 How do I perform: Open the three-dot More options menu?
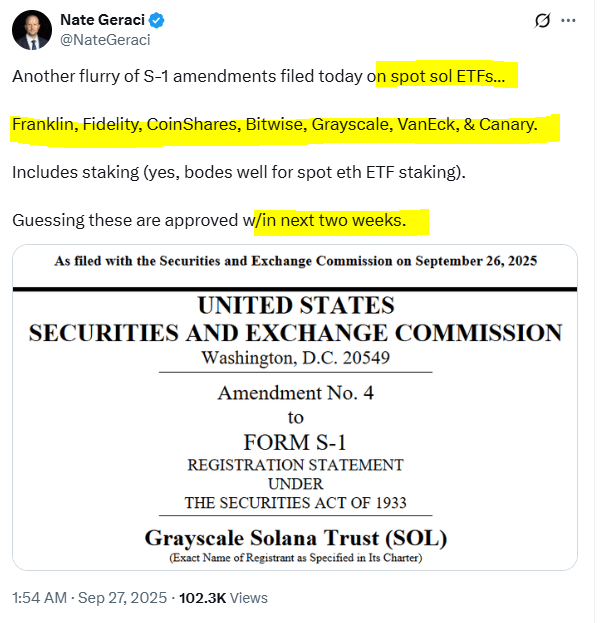569,20
